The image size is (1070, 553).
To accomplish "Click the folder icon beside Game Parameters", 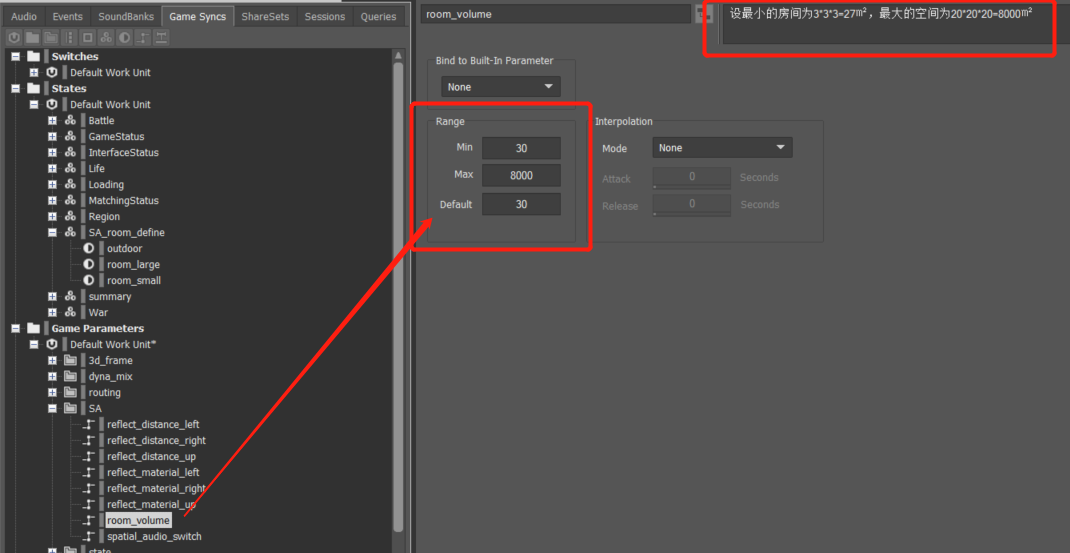I will coord(33,328).
